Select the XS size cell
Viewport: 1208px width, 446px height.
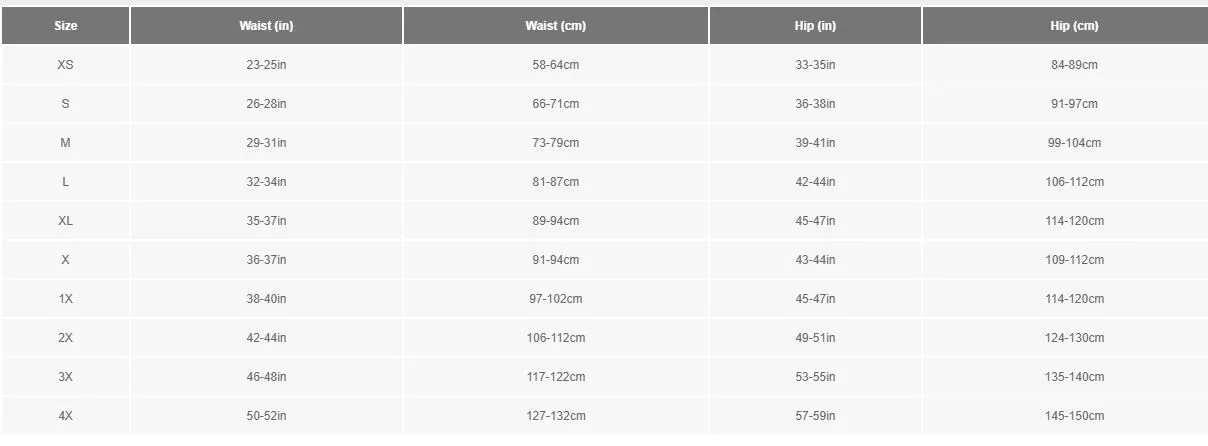point(65,65)
